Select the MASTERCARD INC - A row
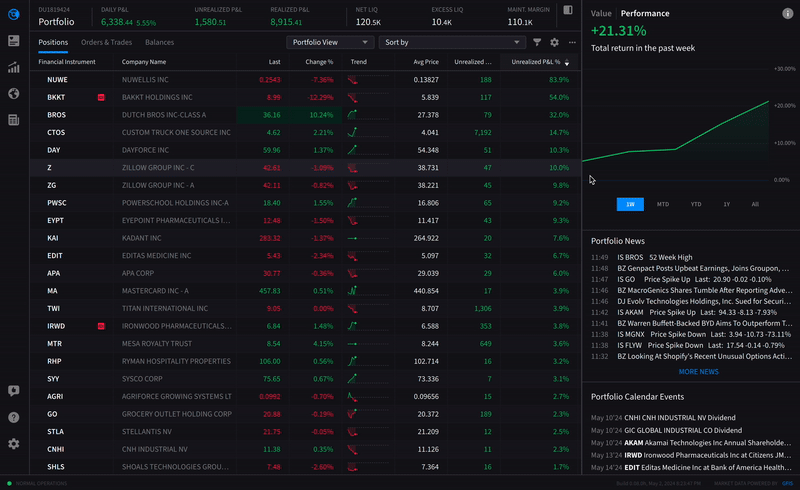This screenshot has height=490, width=800. point(305,291)
